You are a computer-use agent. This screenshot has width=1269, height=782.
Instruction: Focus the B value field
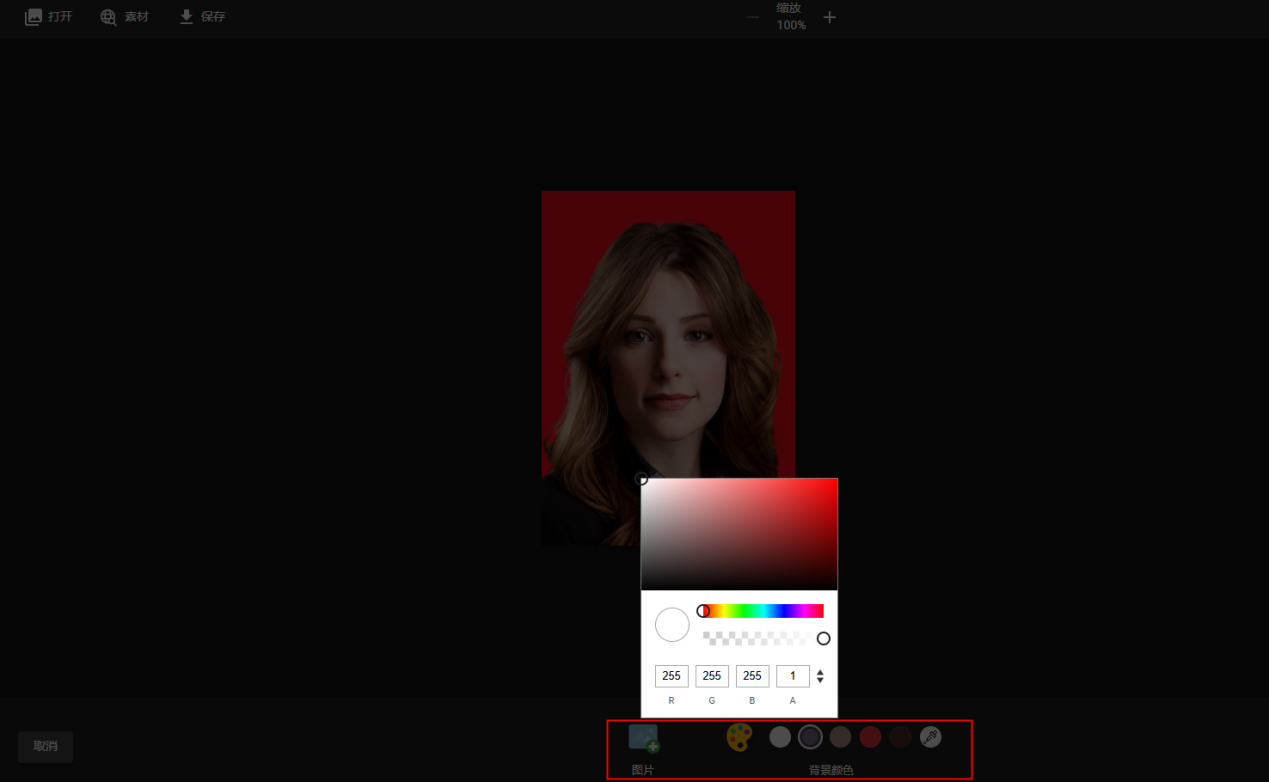pos(752,676)
